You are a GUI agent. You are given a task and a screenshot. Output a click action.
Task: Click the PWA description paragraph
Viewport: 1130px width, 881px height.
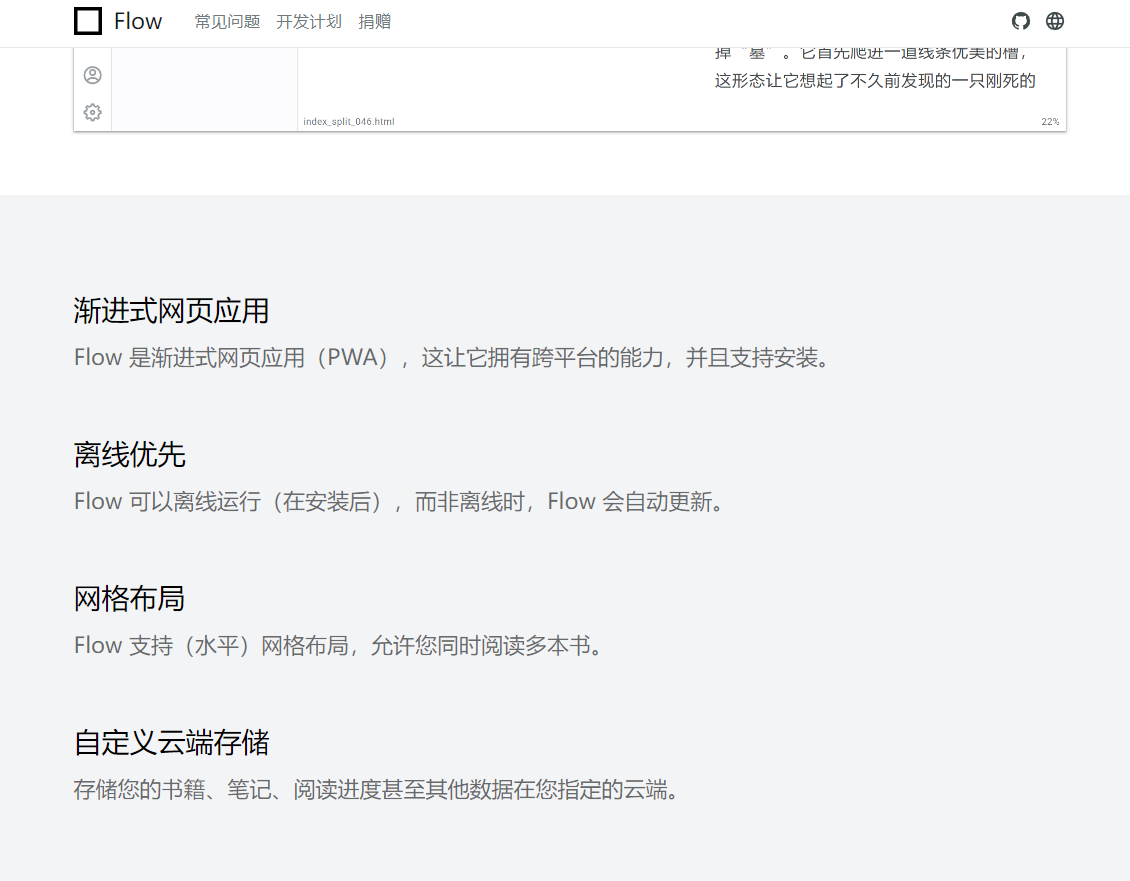pos(452,358)
